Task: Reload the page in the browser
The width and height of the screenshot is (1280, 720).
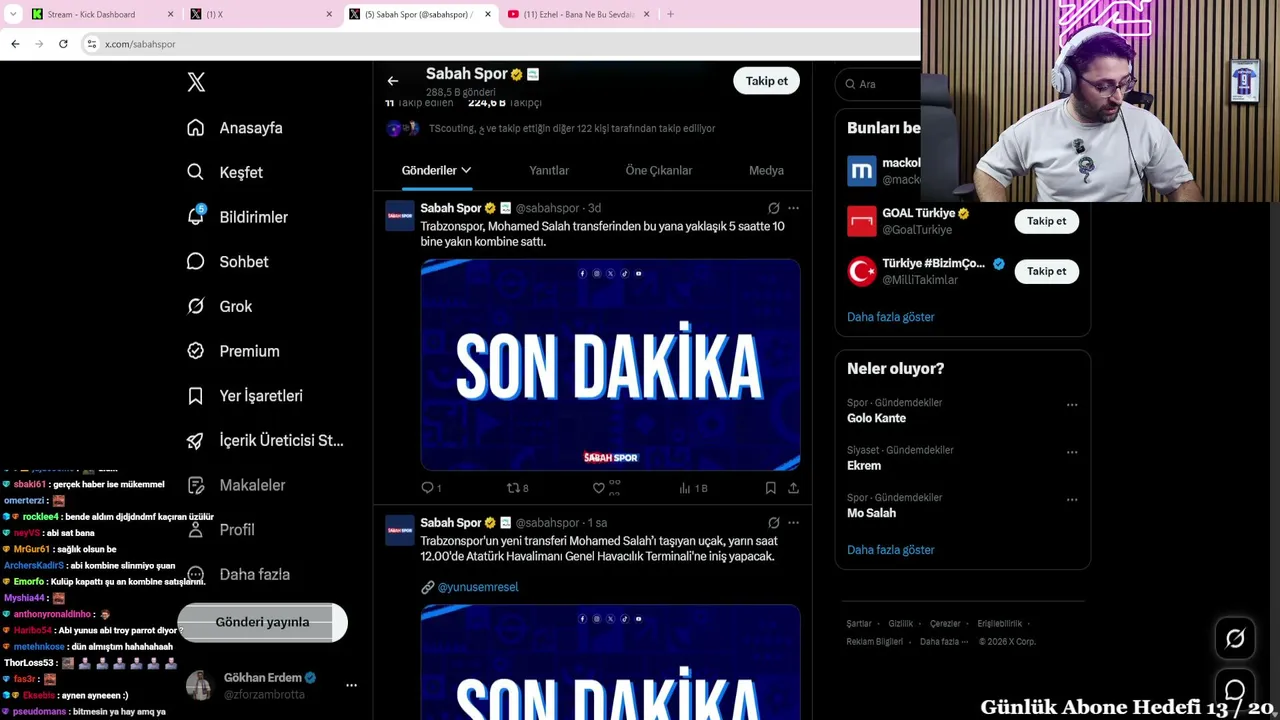Action: click(63, 44)
